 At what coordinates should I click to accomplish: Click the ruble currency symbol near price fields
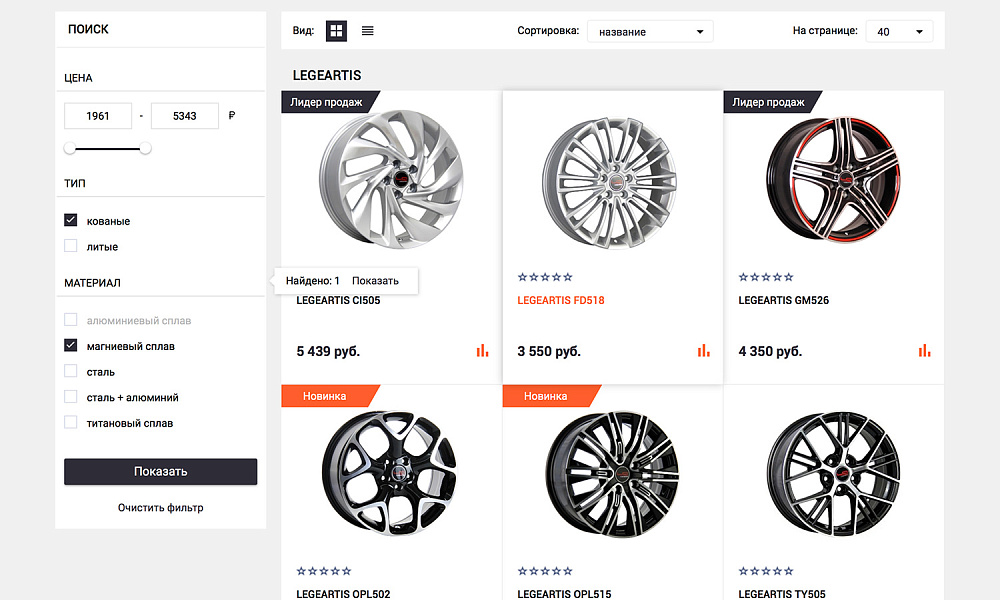pyautogui.click(x=231, y=115)
